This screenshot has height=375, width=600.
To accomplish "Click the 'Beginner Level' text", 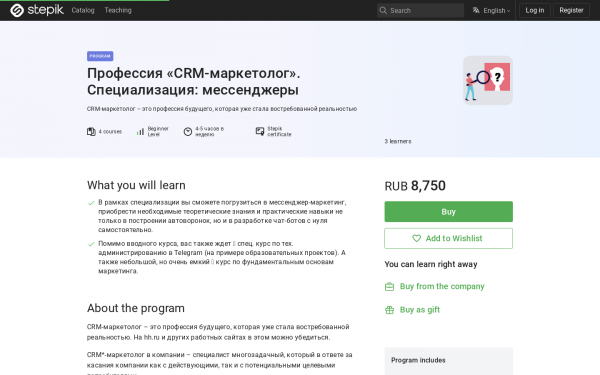I will [158, 132].
